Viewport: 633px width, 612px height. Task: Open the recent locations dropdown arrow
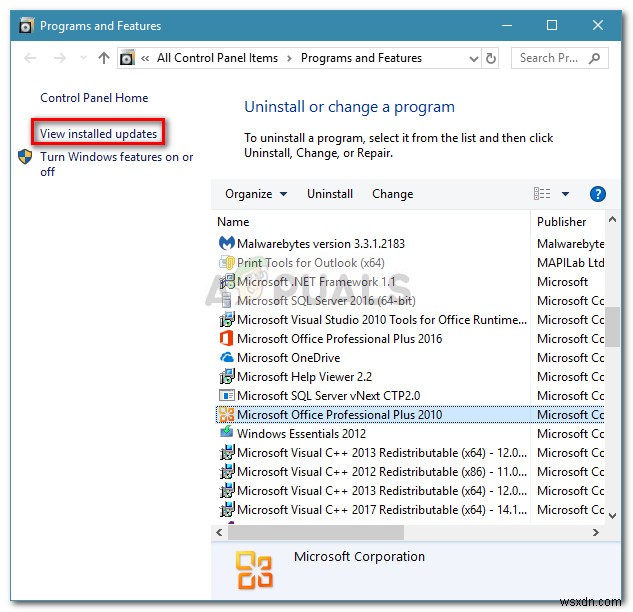[84, 58]
